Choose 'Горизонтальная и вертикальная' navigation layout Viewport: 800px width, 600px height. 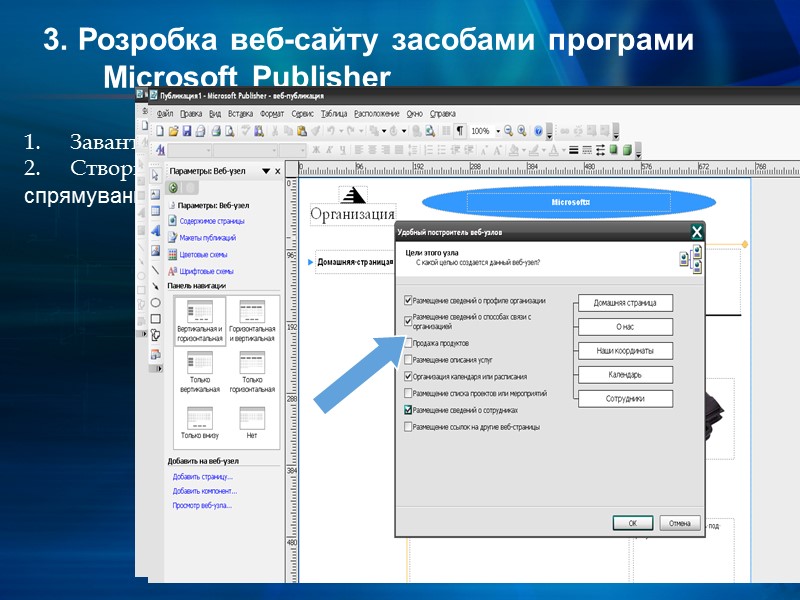(252, 321)
